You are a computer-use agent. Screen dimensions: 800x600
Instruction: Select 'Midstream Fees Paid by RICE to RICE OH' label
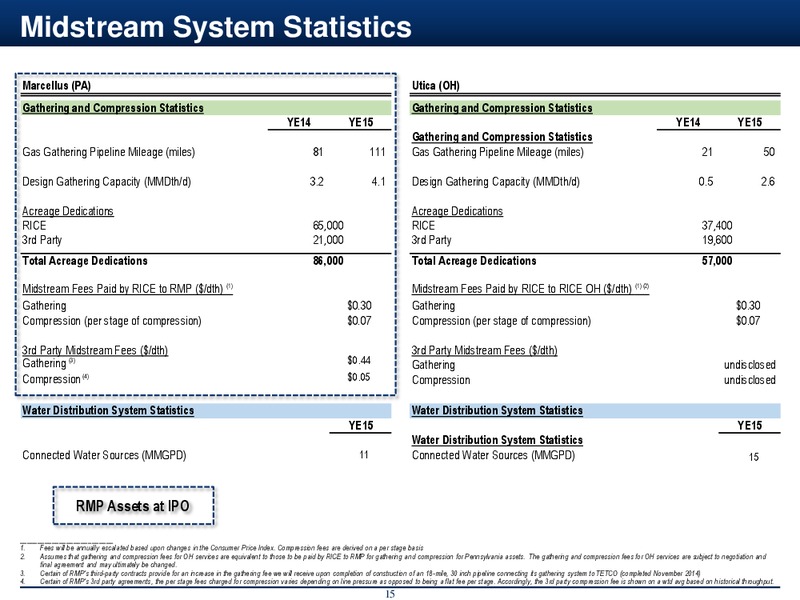530,289
